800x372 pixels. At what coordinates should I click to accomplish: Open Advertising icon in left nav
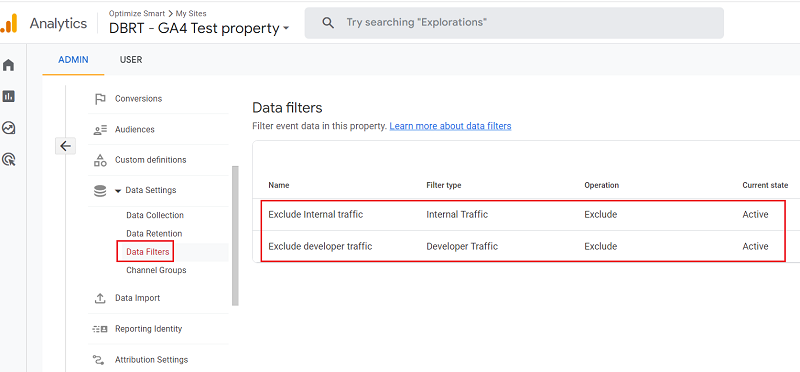pos(9,159)
